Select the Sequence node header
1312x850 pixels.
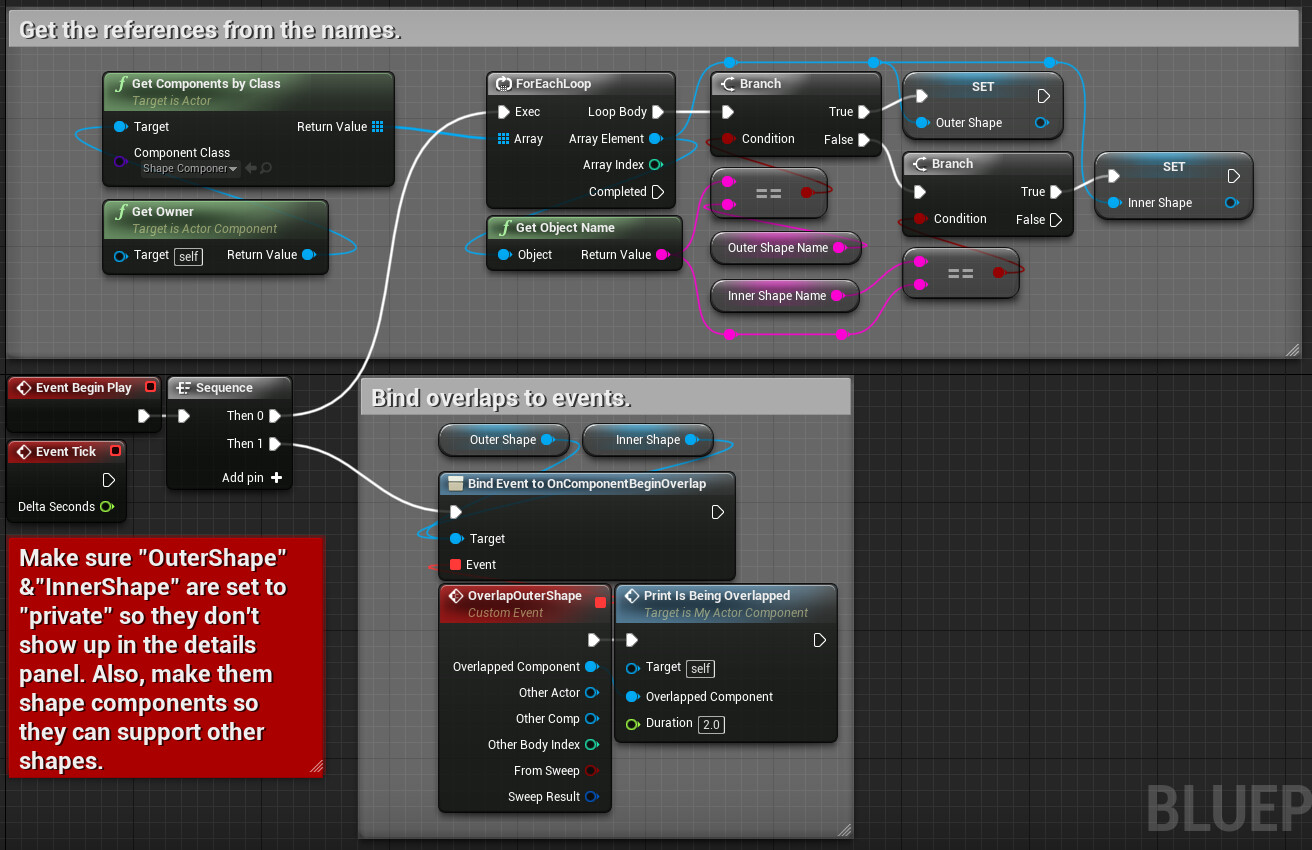[x=229, y=388]
